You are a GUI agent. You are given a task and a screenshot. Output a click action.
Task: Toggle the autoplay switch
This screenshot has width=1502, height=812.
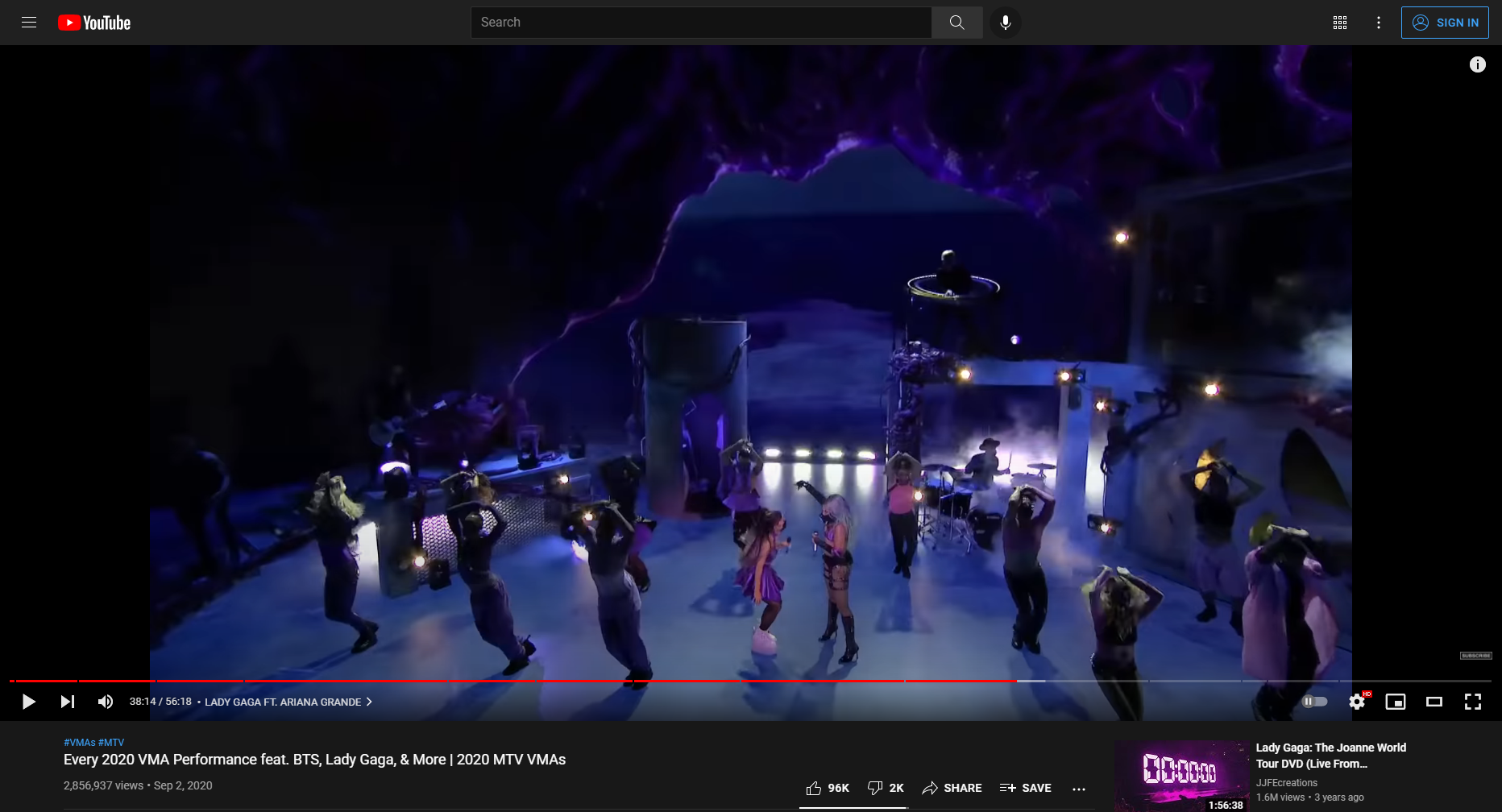click(1314, 702)
